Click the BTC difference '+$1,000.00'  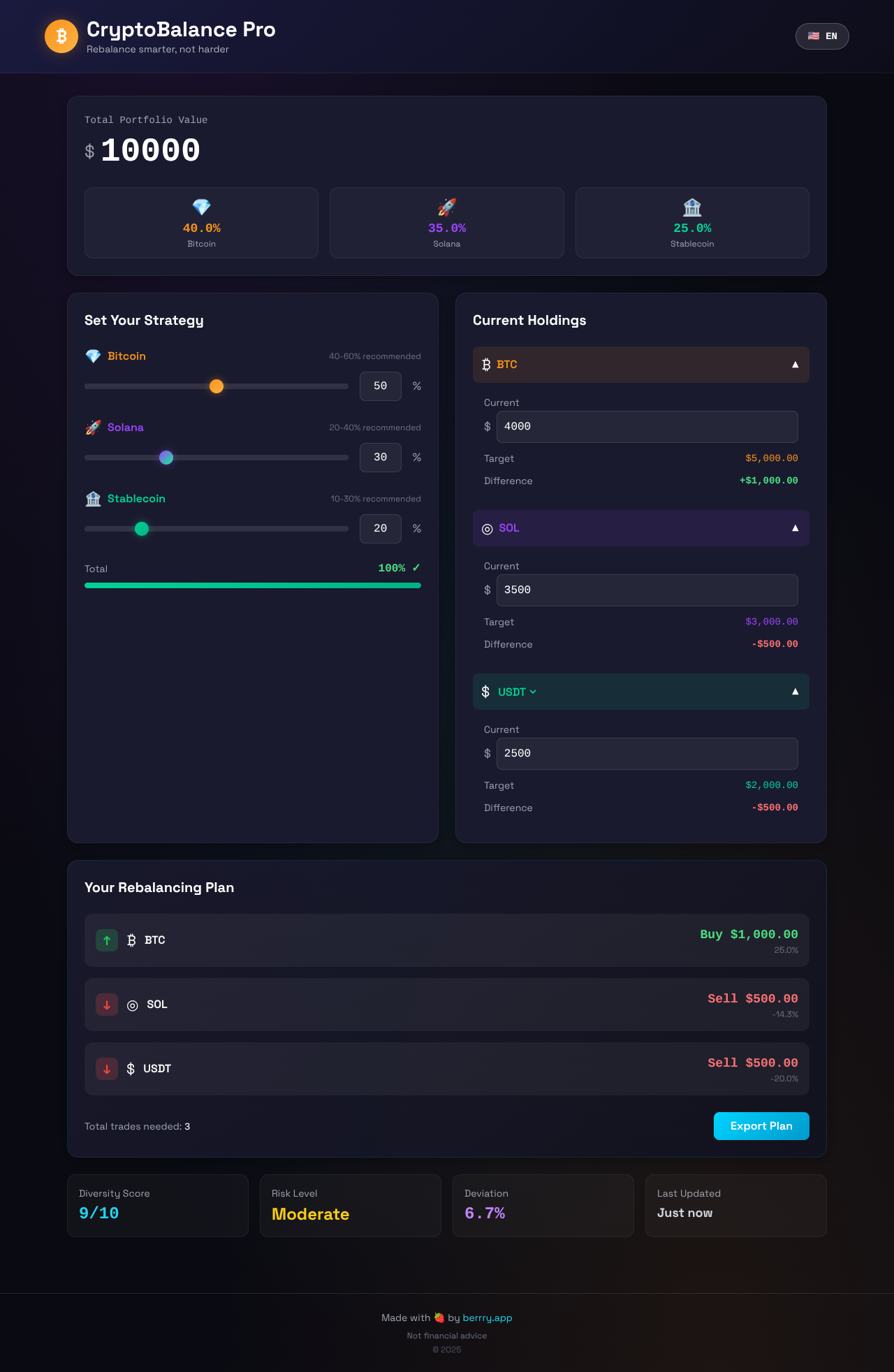[769, 481]
